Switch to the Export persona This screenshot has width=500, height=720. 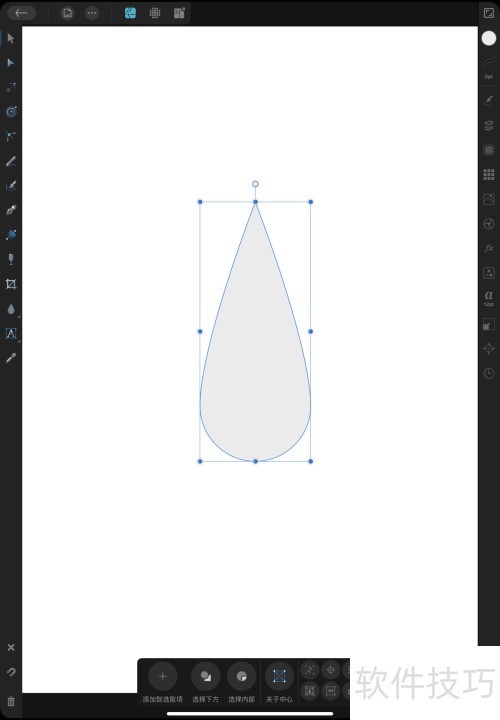pos(180,13)
